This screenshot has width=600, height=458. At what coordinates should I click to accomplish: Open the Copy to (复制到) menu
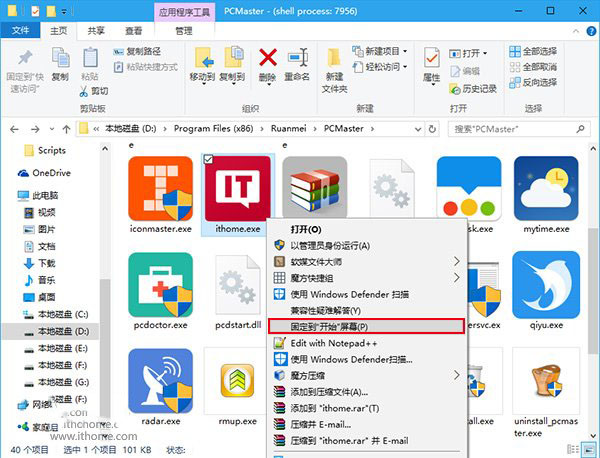[x=232, y=65]
